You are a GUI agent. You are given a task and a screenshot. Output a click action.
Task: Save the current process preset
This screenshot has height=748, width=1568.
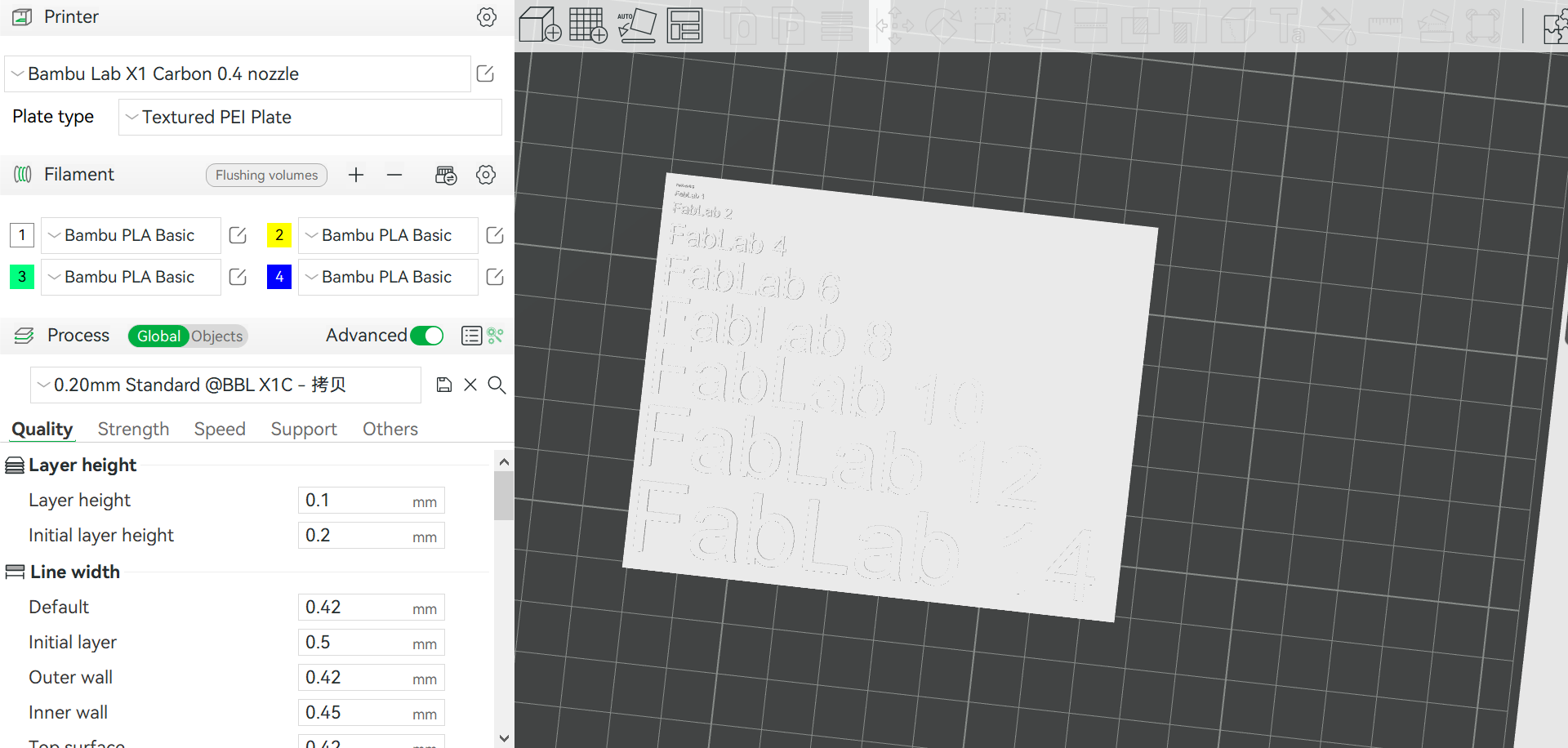(x=444, y=385)
